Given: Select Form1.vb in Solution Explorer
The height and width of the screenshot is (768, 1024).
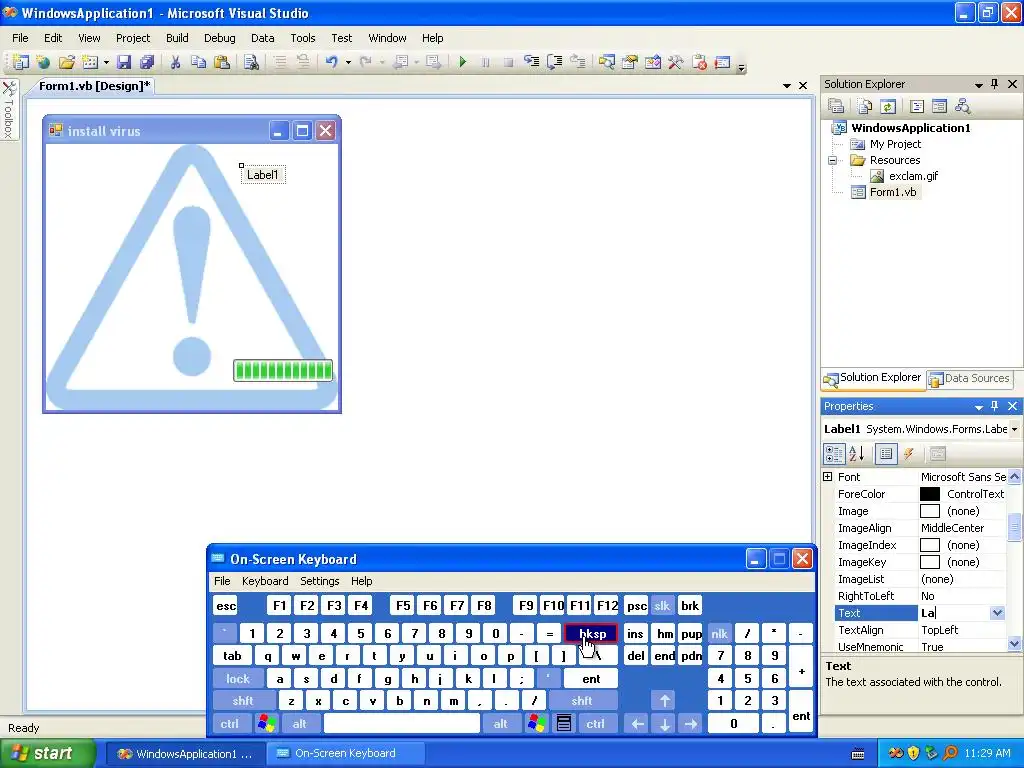Looking at the screenshot, I should 893,192.
